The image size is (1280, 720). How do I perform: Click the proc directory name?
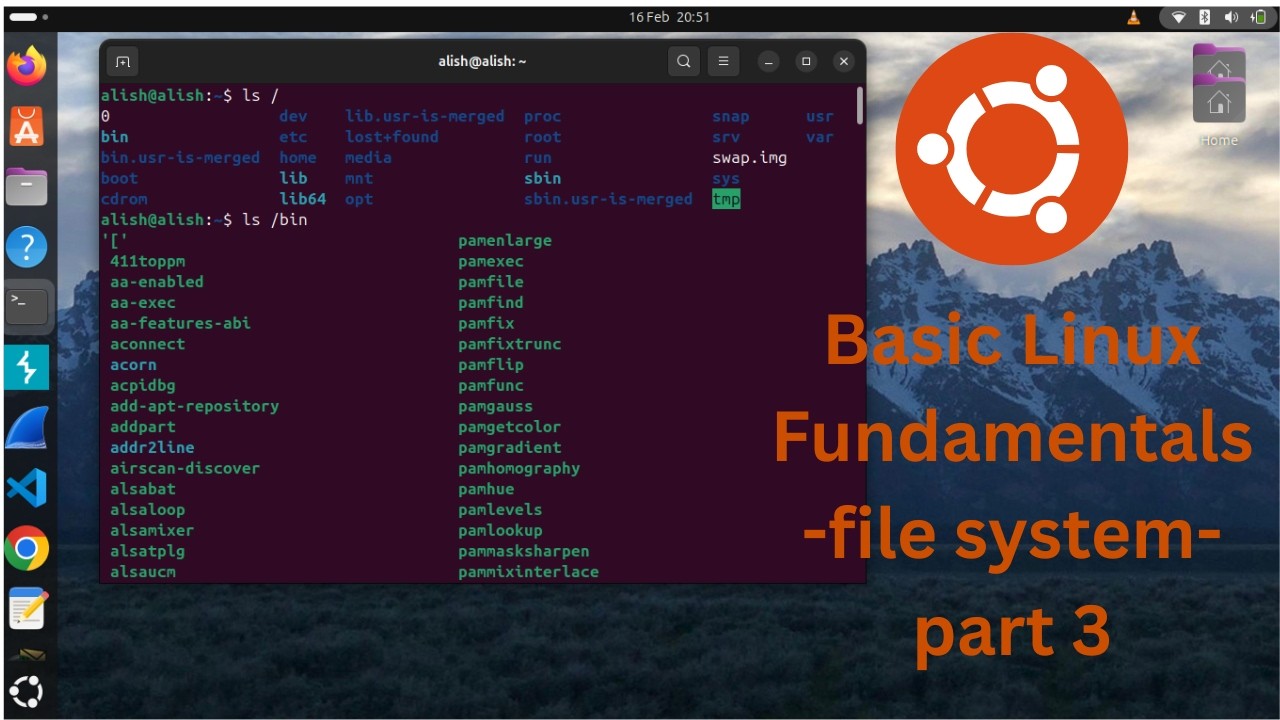pyautogui.click(x=543, y=117)
